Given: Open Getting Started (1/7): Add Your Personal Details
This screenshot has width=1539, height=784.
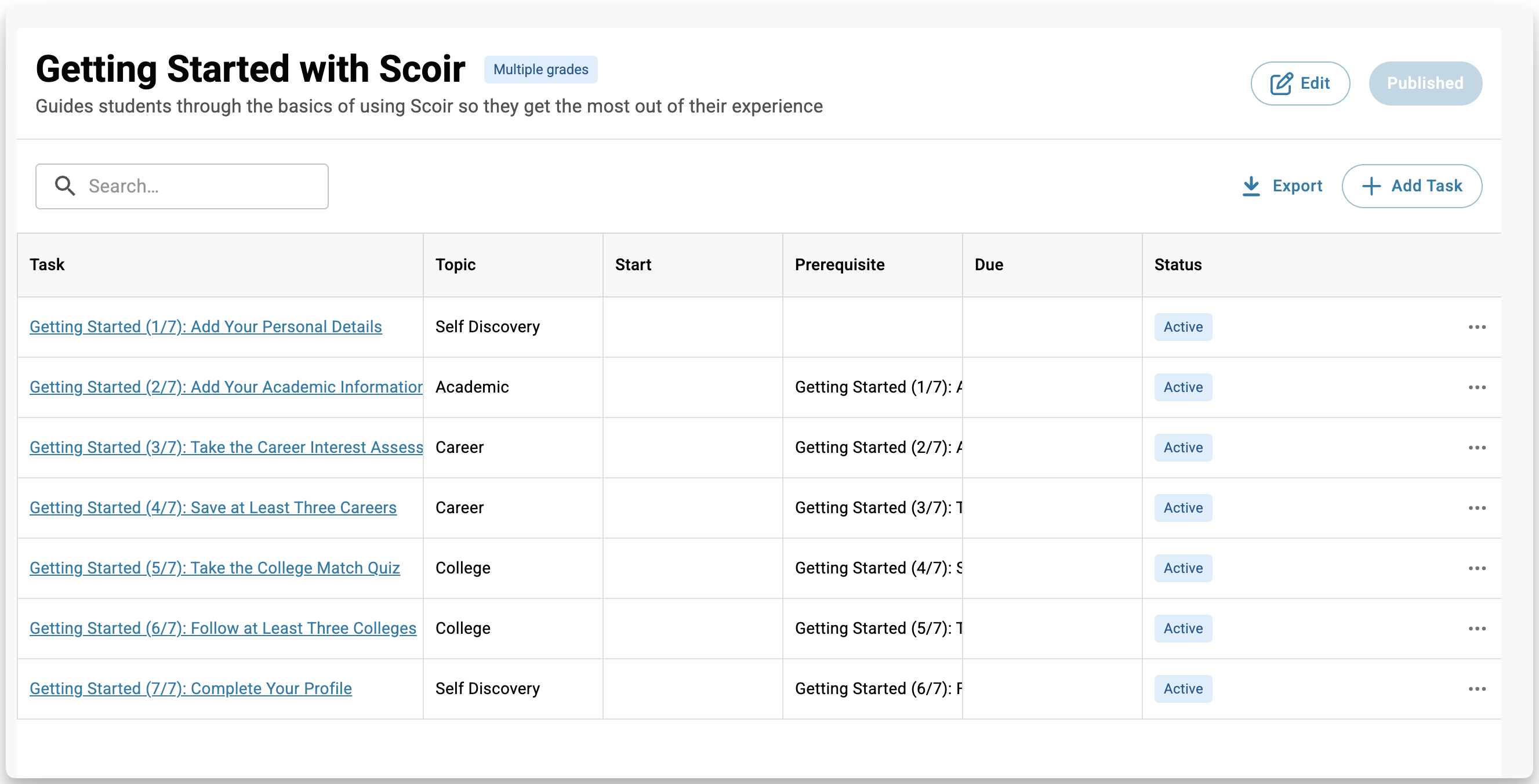Looking at the screenshot, I should (x=205, y=327).
